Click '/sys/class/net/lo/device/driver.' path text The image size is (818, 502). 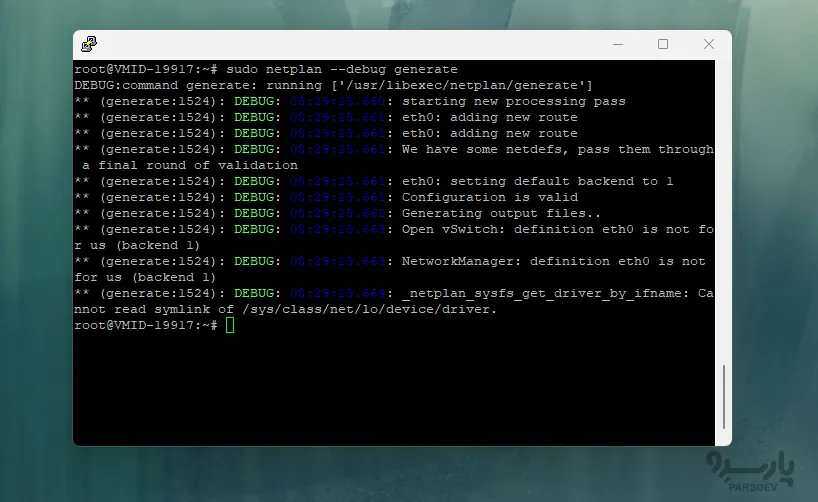click(370, 309)
